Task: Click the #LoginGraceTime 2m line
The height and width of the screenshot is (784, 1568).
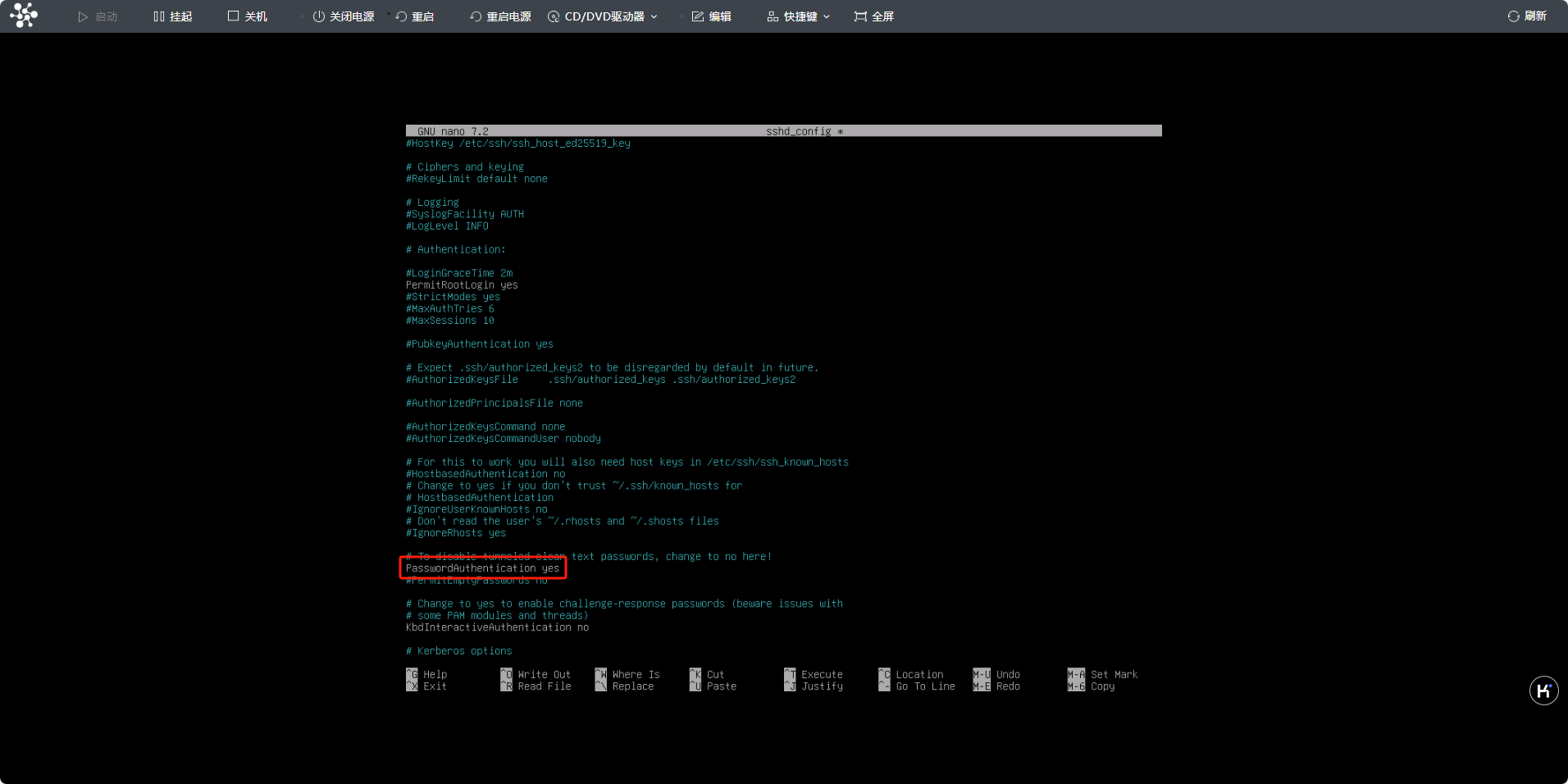Action: pos(459,273)
